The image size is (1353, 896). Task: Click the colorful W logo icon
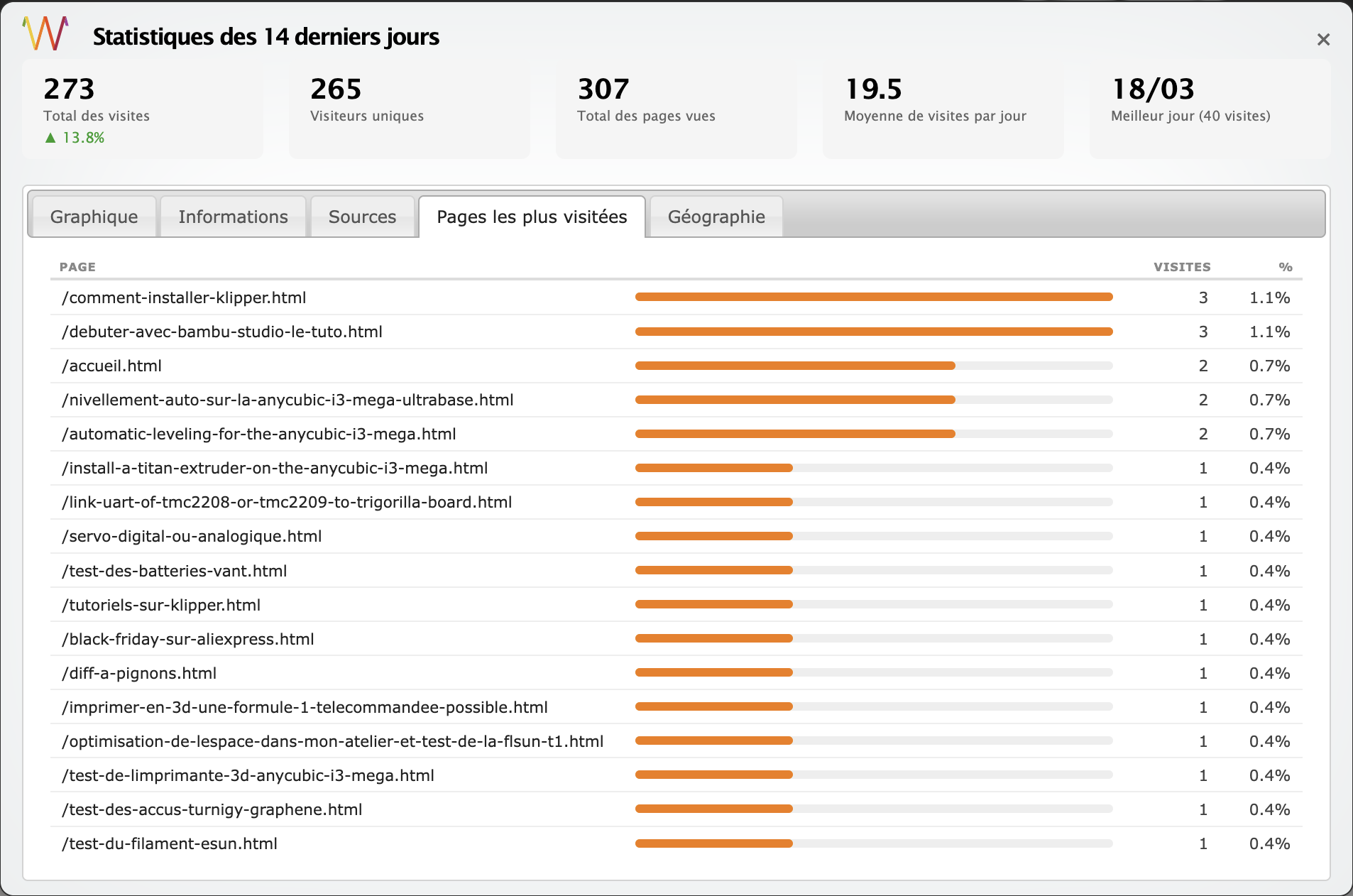point(45,33)
